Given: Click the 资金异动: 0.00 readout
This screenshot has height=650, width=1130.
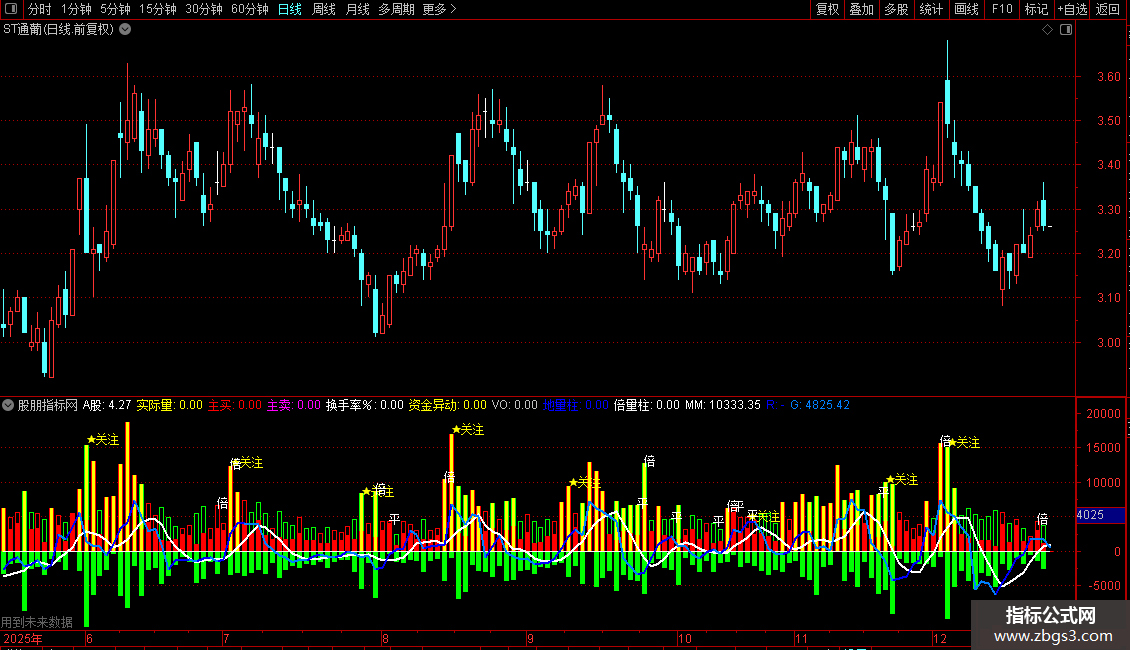Looking at the screenshot, I should click(x=448, y=405).
